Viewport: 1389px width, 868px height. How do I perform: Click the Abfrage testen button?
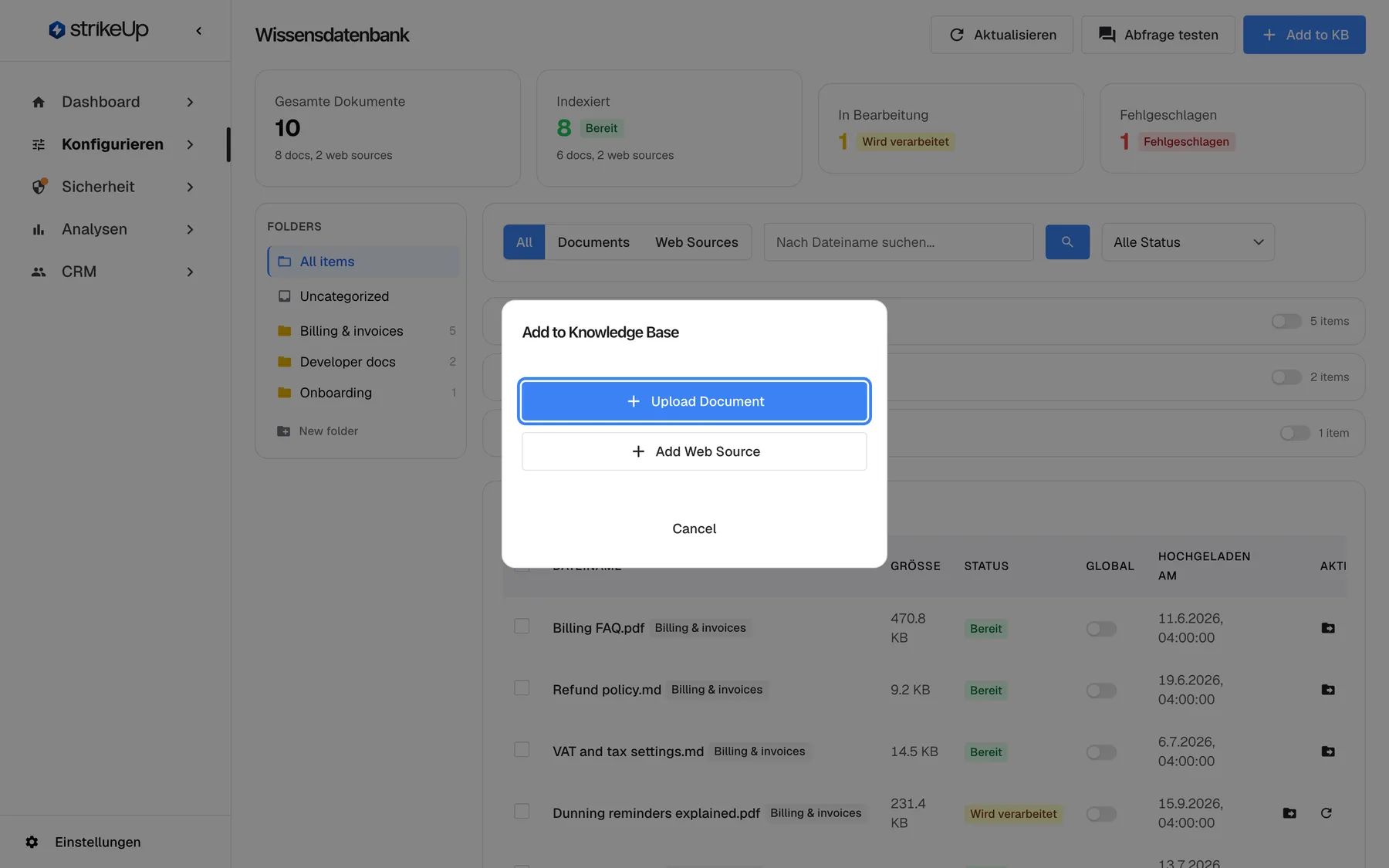pos(1158,35)
